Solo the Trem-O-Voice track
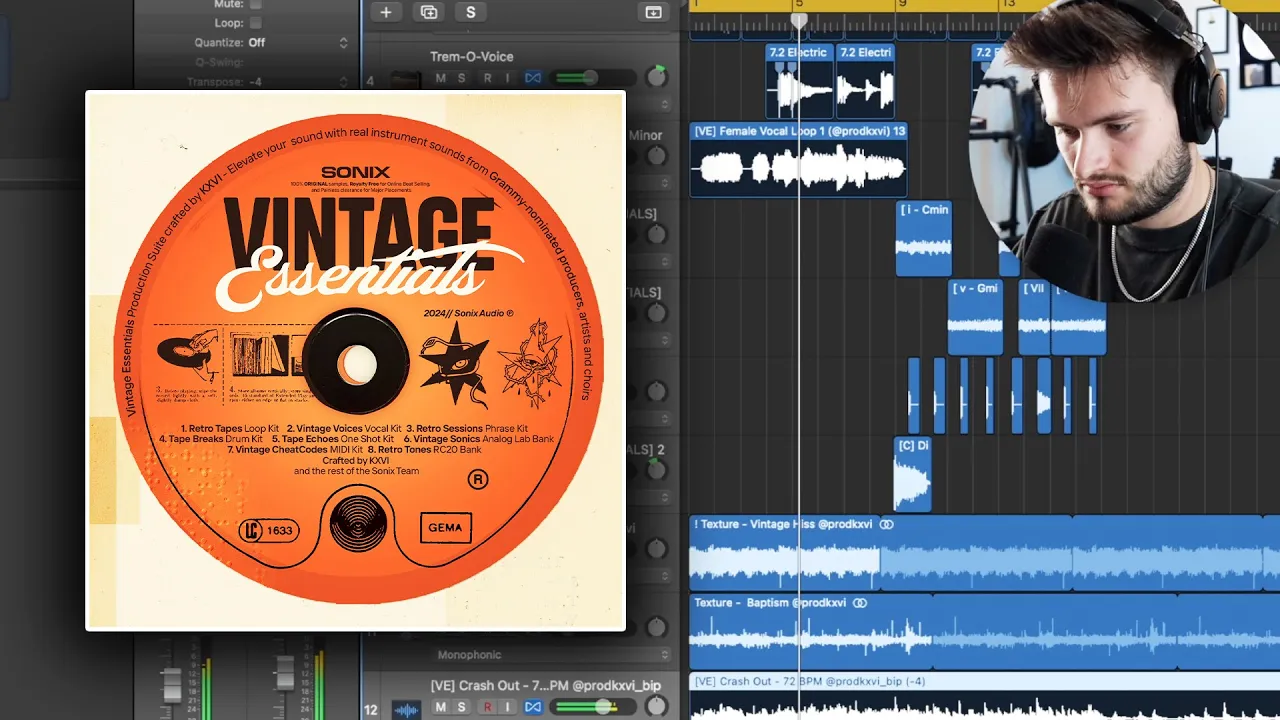1280x720 pixels. tap(462, 78)
